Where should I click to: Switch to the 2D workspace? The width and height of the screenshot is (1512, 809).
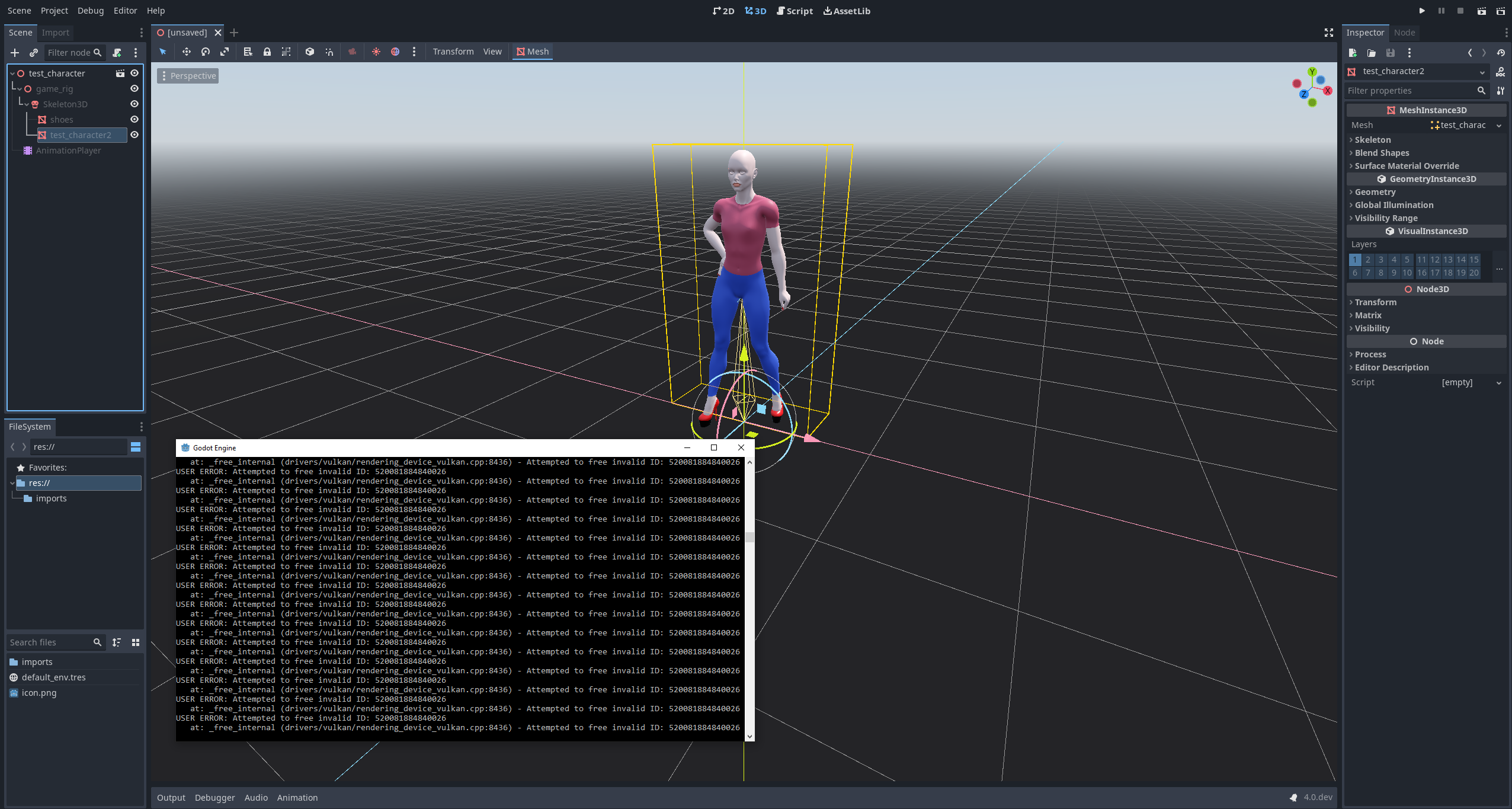(724, 11)
